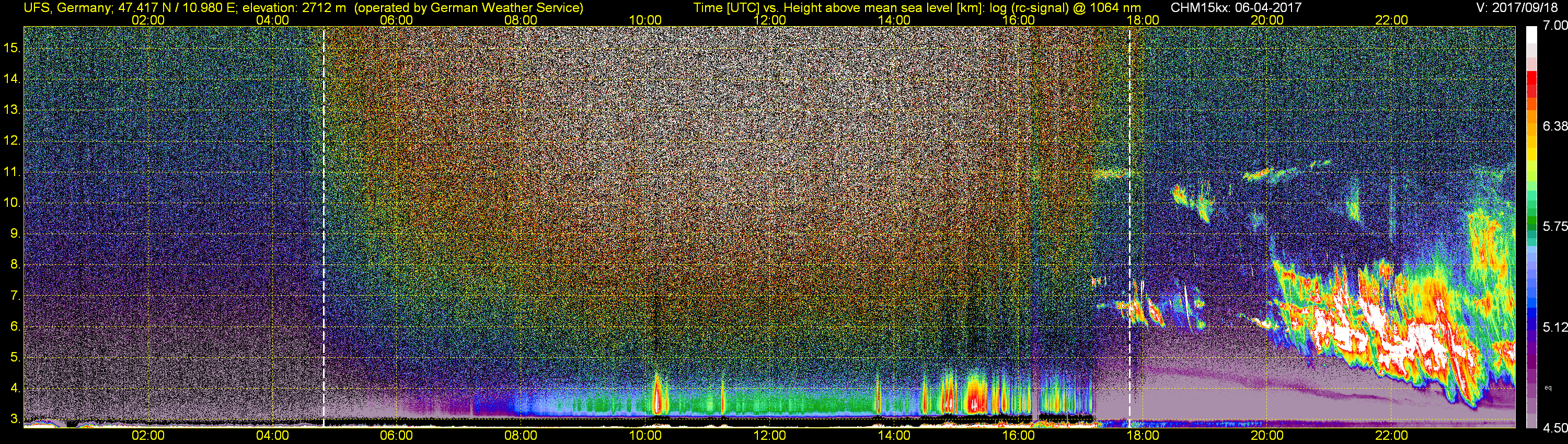The width and height of the screenshot is (1568, 444).
Task: Click the "5.12" color scale value
Action: [1554, 327]
